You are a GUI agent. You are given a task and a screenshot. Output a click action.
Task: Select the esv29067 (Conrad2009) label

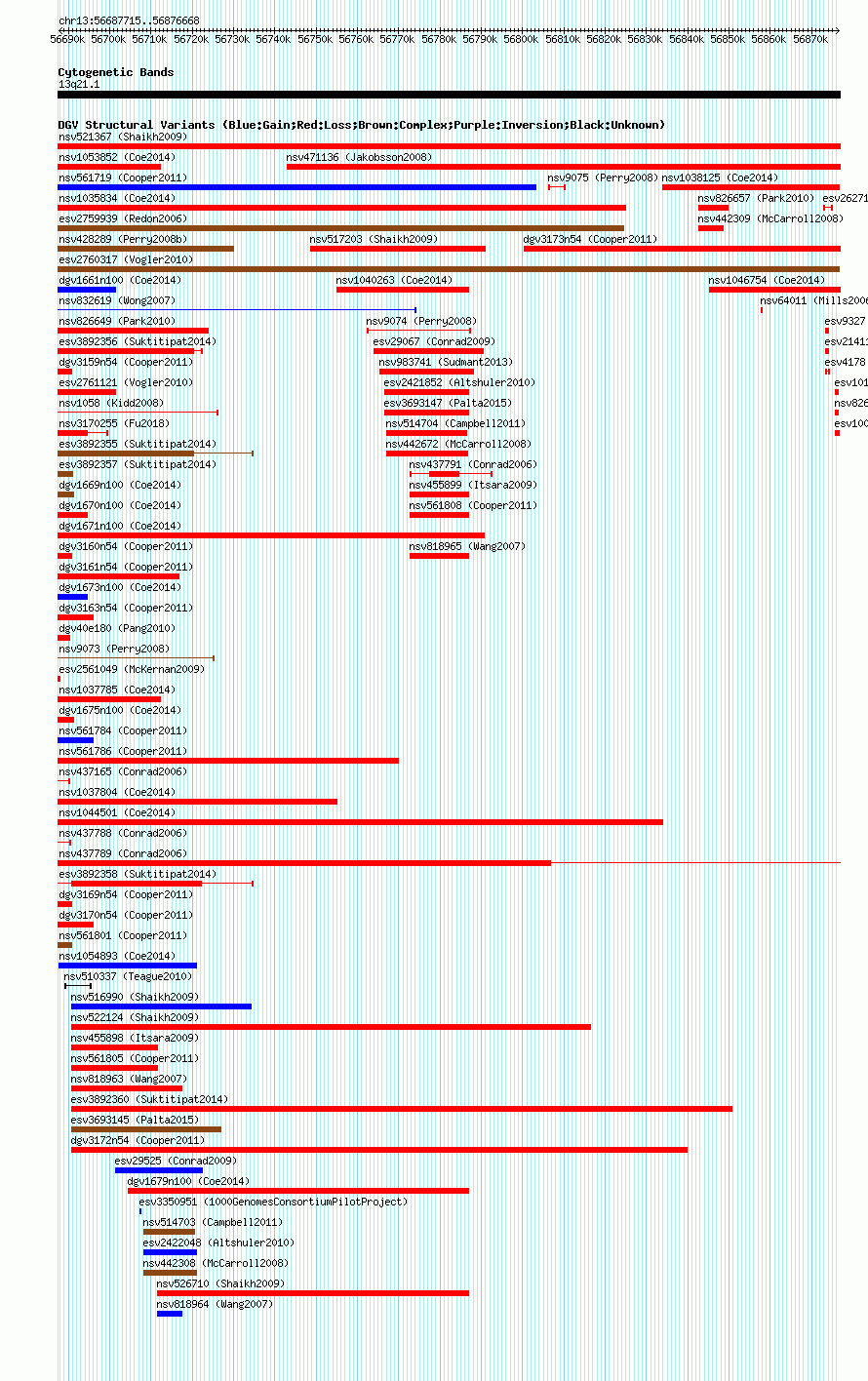coord(434,341)
